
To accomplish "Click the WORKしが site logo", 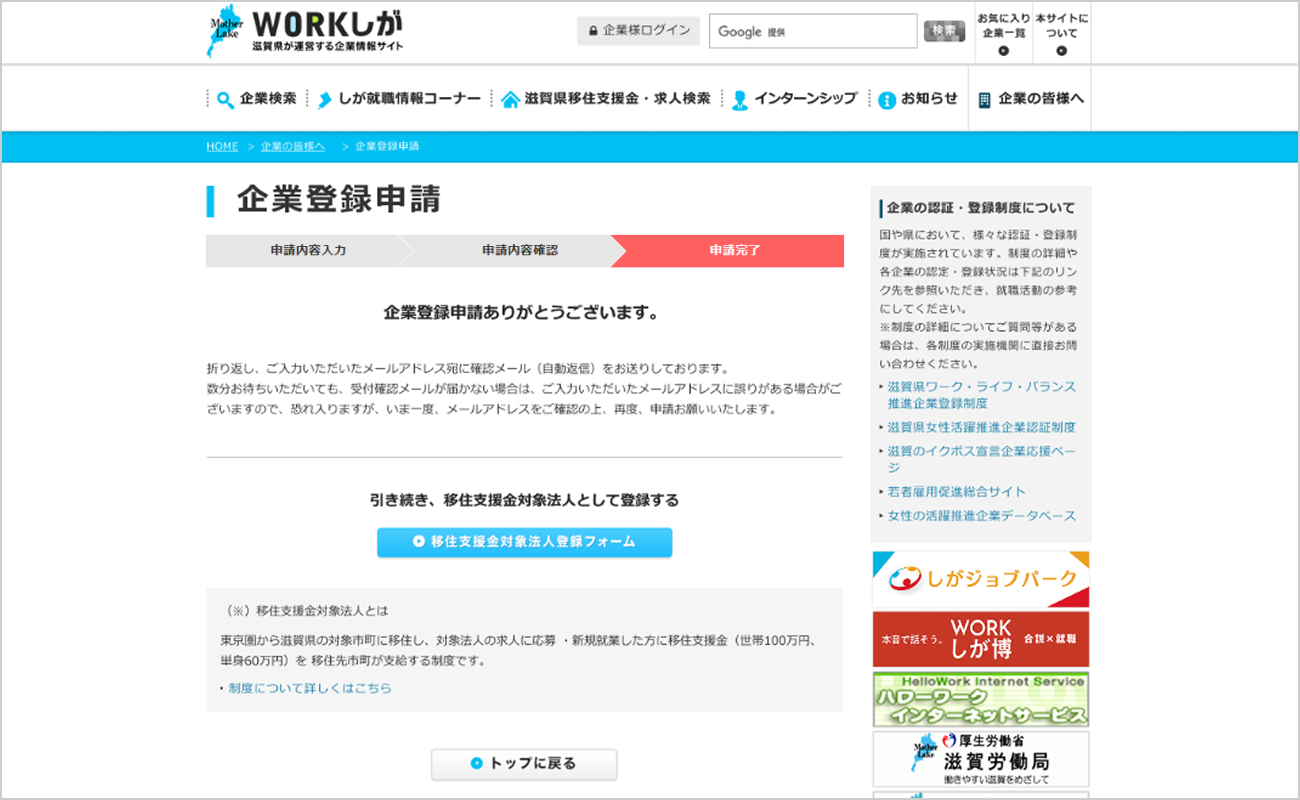I will click(x=305, y=32).
